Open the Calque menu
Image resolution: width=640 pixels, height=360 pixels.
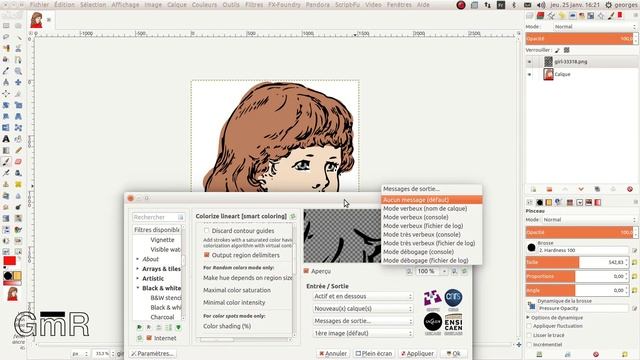coord(177,5)
